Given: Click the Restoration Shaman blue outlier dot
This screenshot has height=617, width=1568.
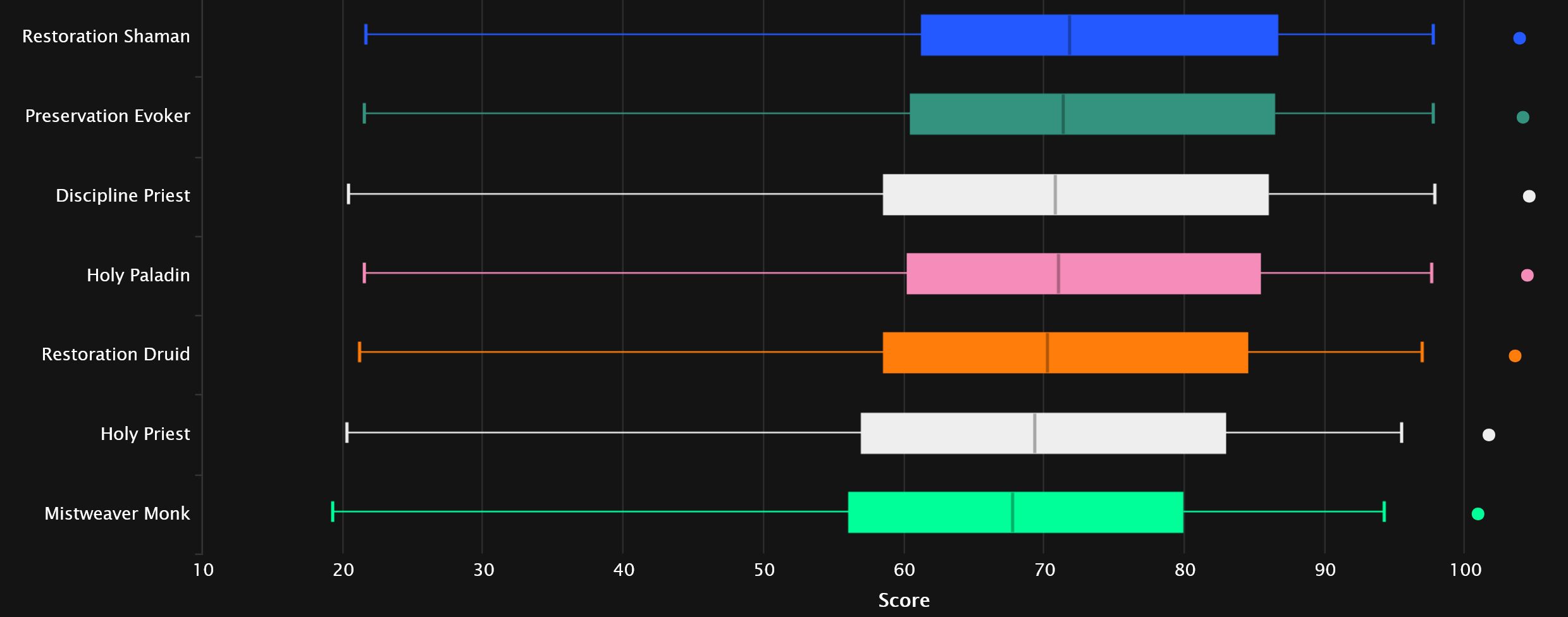Looking at the screenshot, I should coord(1519,38).
